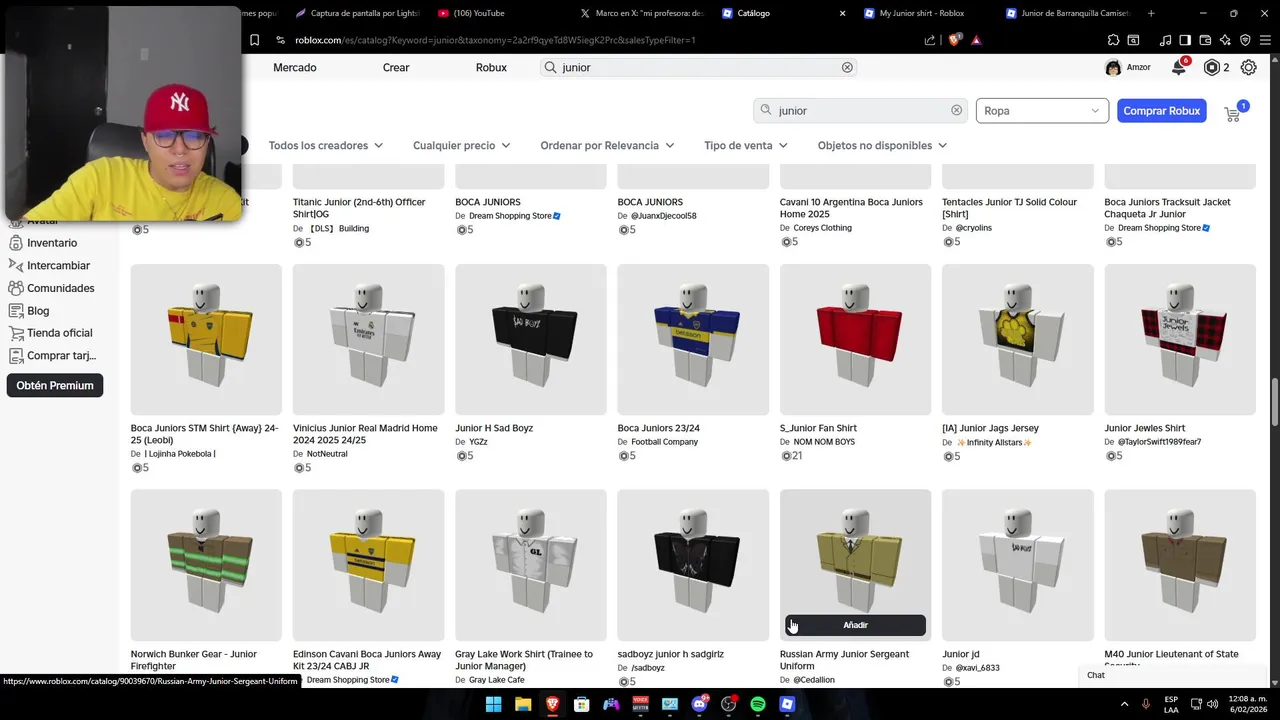Open Brave music playlist icon
This screenshot has height=720, width=1280.
(x=1165, y=40)
